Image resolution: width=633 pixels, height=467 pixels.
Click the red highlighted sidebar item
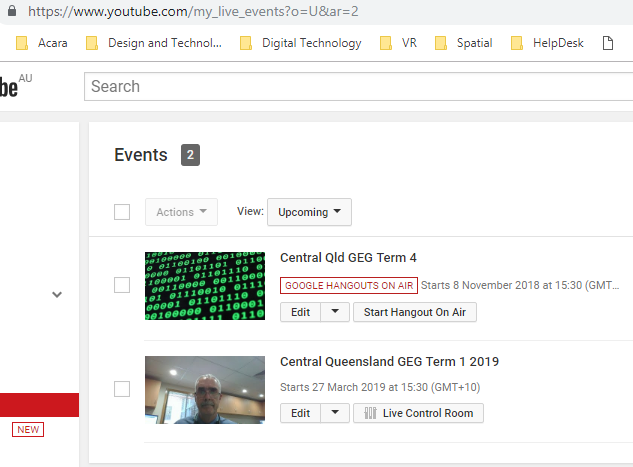39,405
